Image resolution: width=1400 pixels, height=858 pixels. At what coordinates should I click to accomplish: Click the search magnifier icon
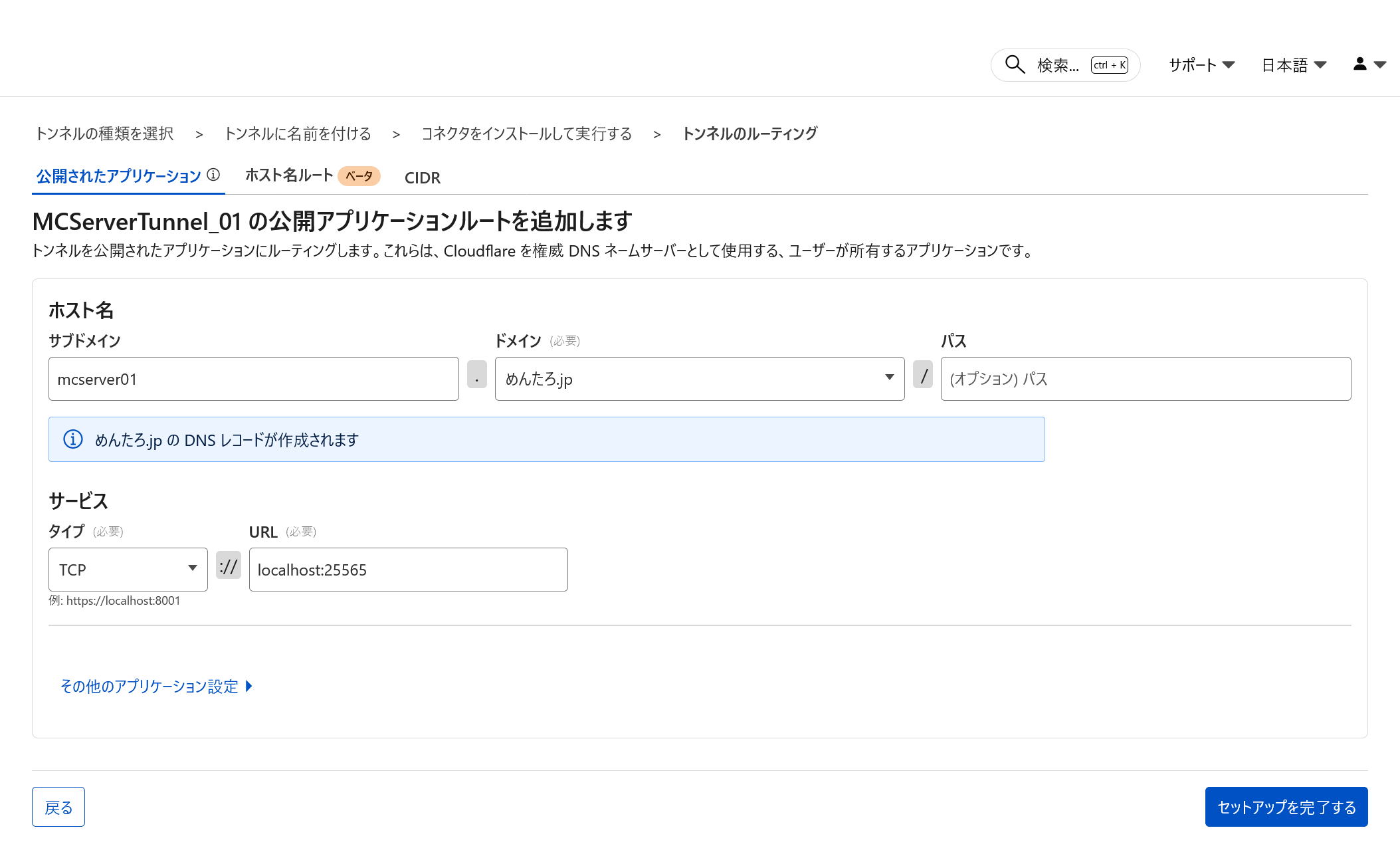coord(1015,64)
